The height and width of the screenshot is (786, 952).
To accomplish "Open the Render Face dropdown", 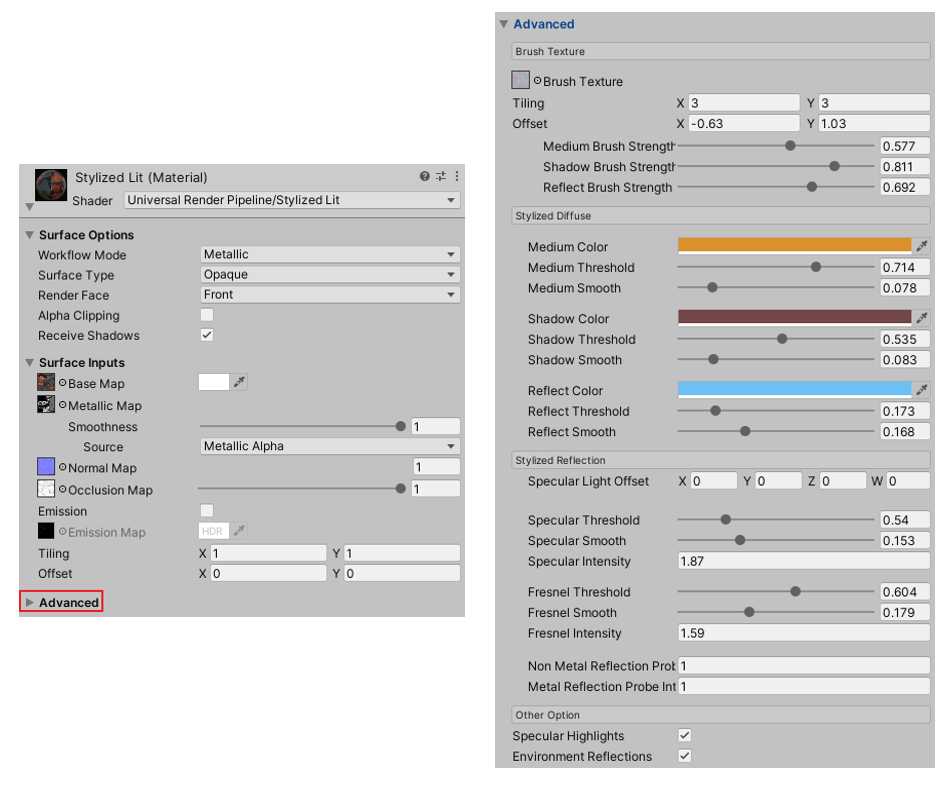I will click(x=330, y=294).
